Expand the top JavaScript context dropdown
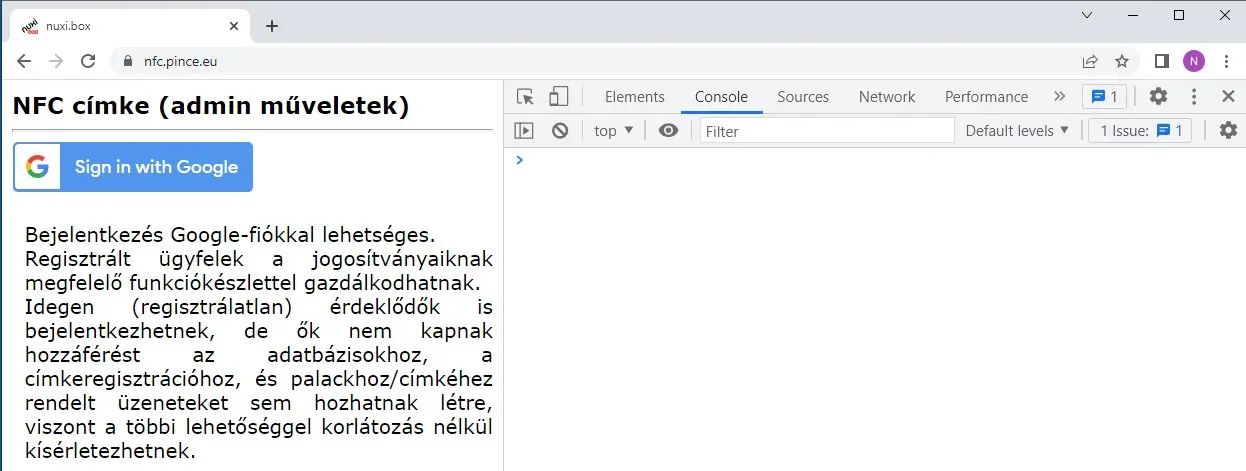Viewport: 1246px width, 471px height. 614,130
